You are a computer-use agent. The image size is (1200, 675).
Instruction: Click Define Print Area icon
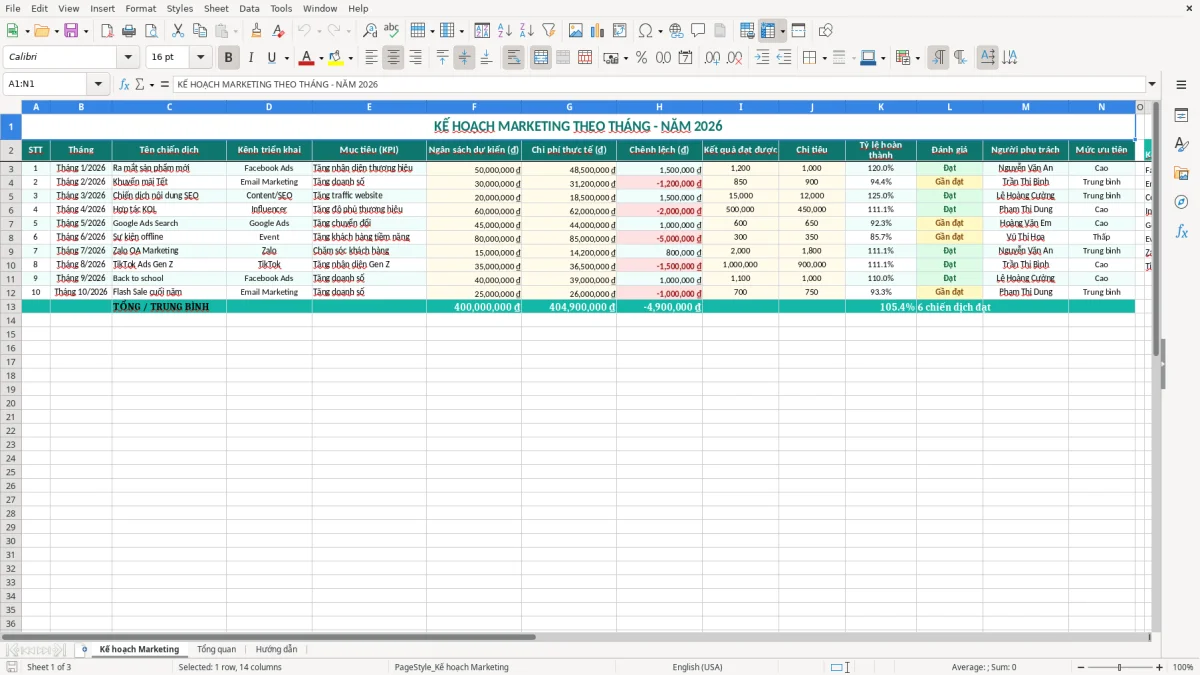[747, 31]
